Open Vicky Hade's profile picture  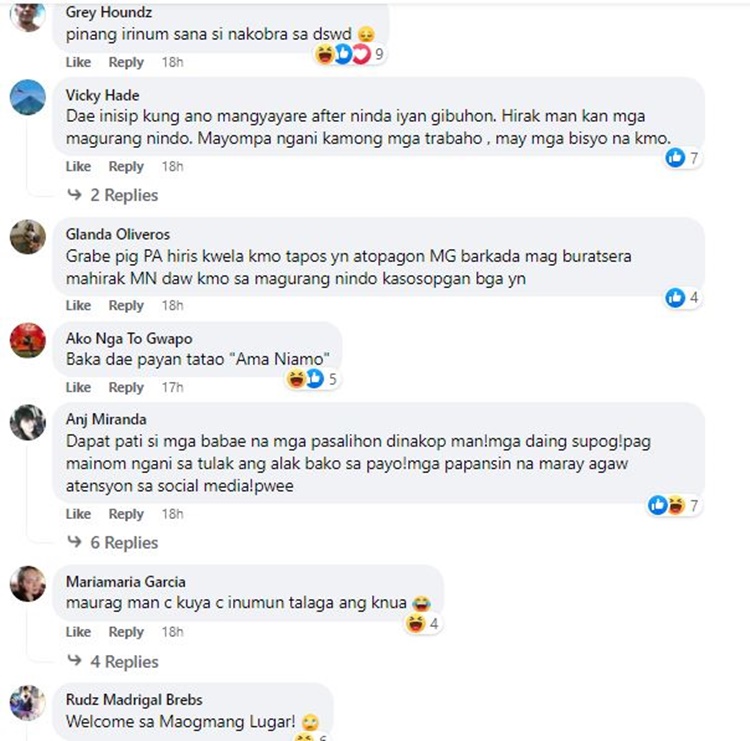(x=27, y=98)
